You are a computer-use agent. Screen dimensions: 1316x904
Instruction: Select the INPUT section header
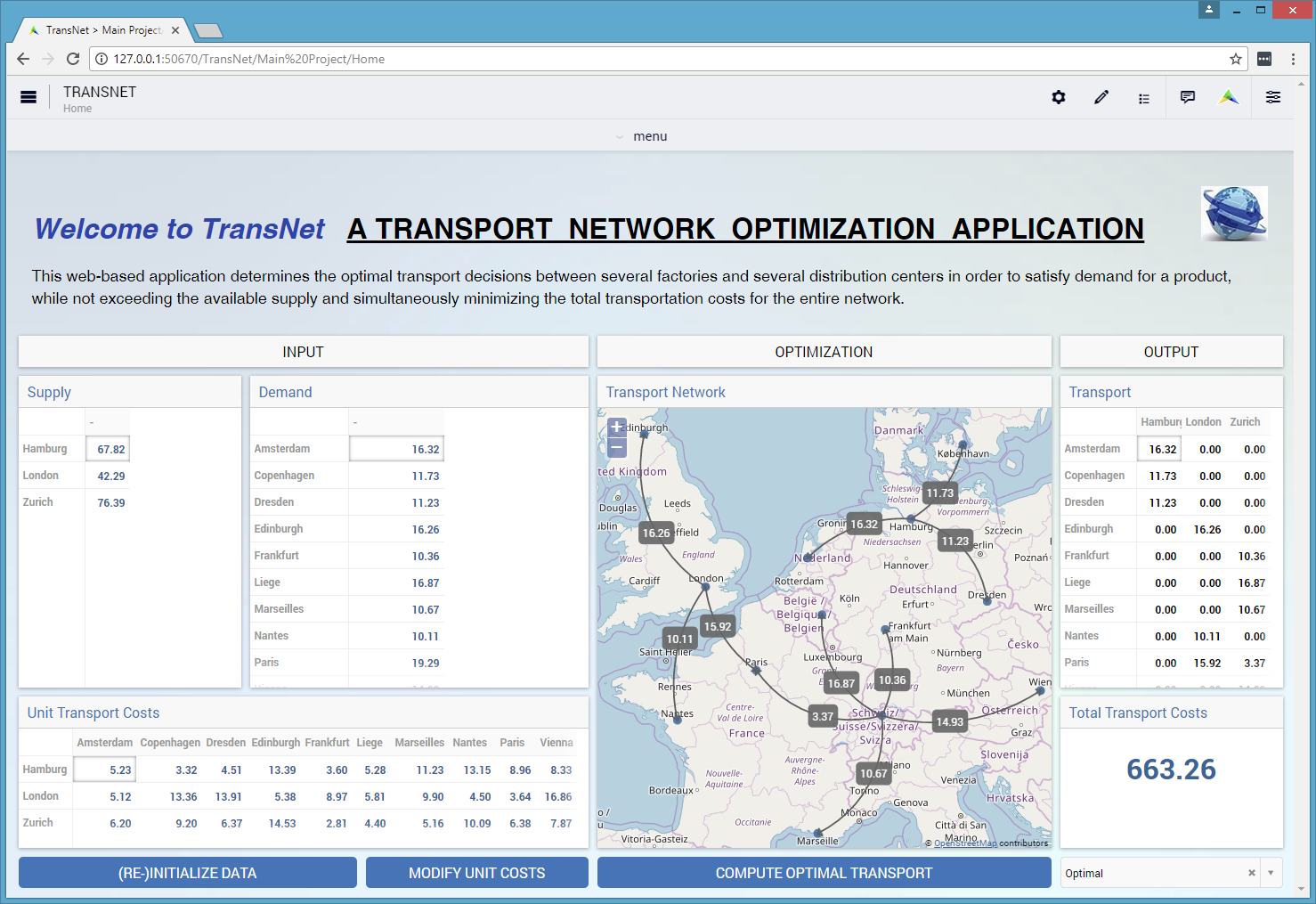[304, 352]
